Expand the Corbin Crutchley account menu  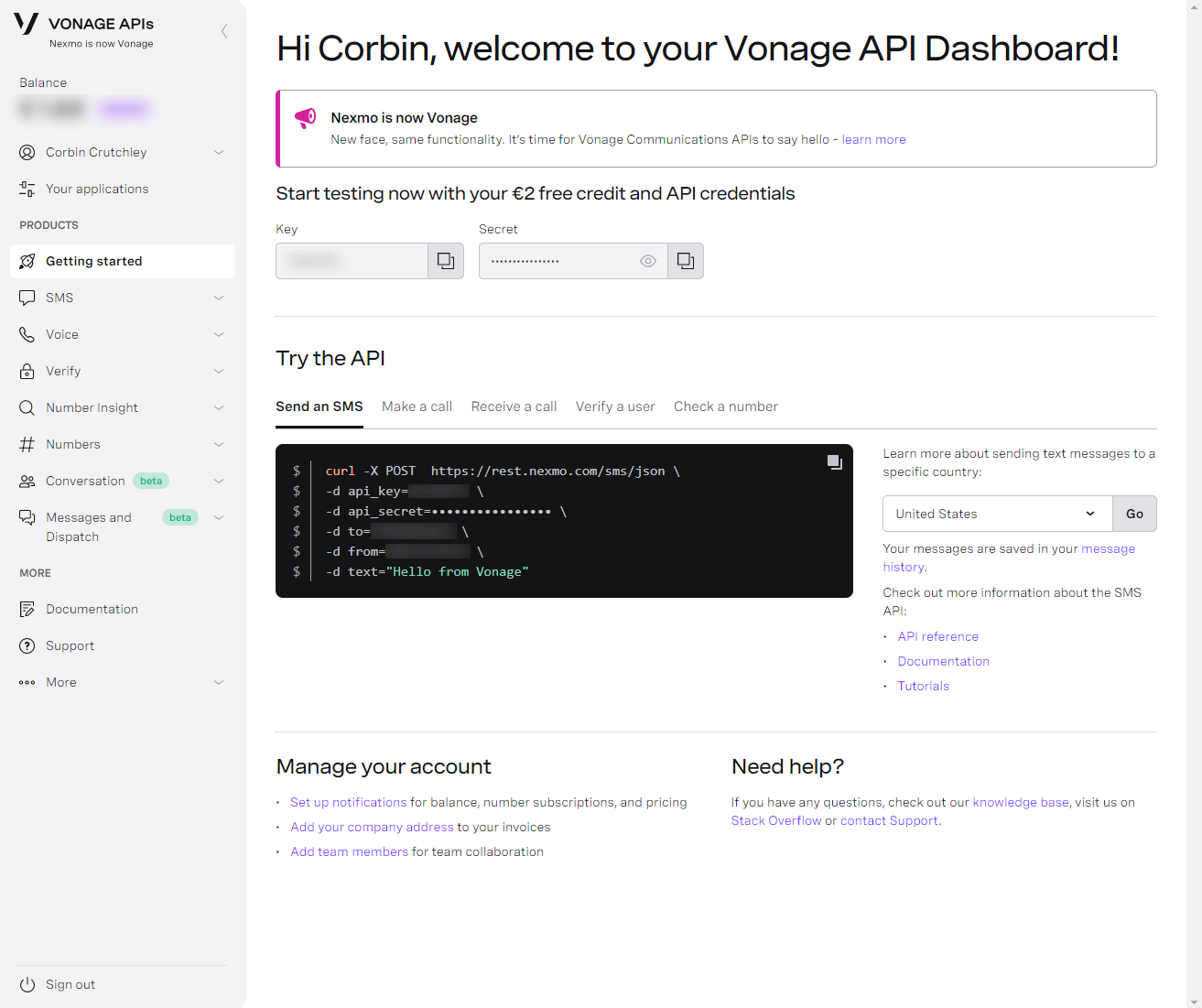(x=219, y=152)
